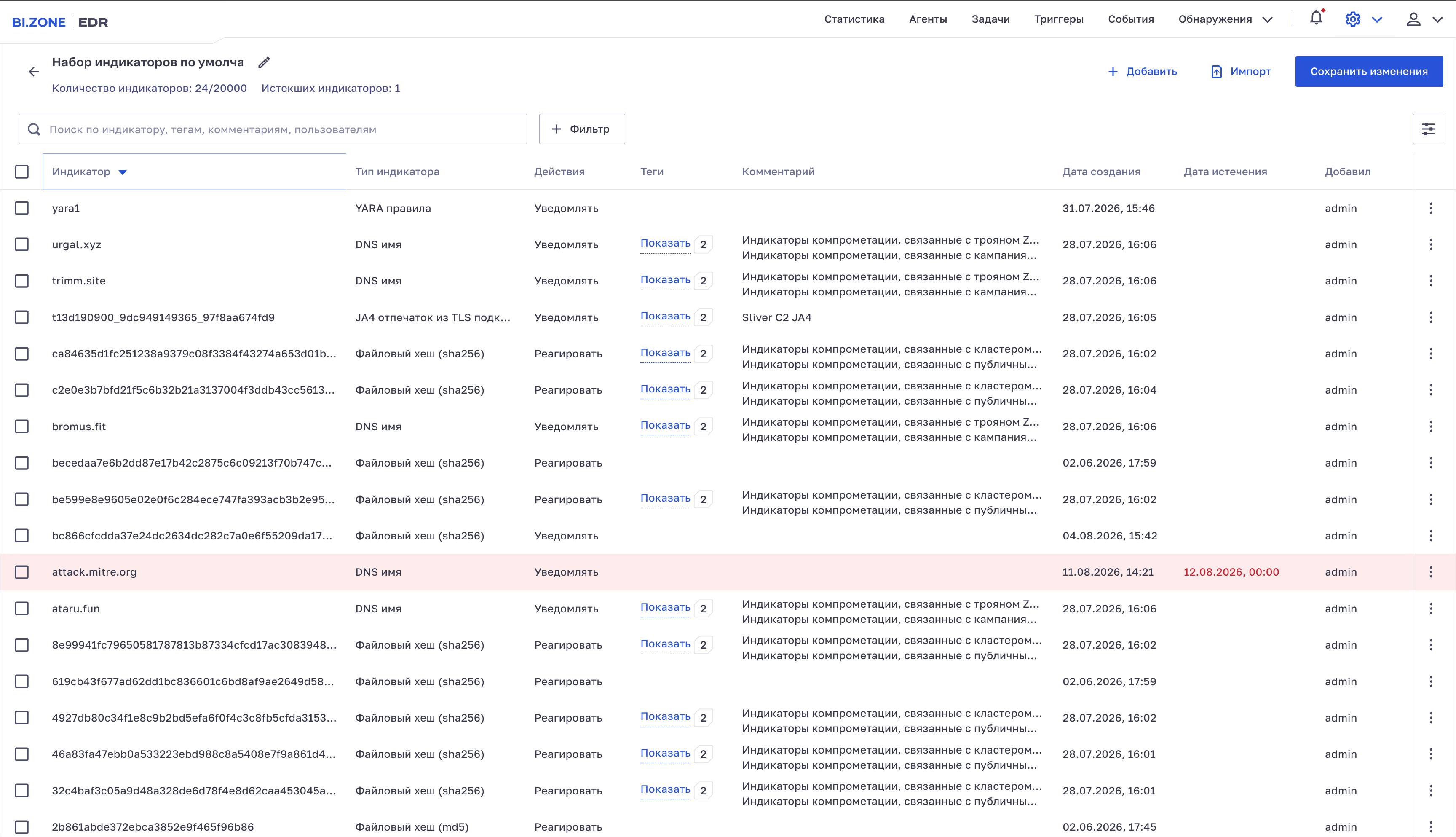Go to Статистика section
The width and height of the screenshot is (1456, 837).
854,19
